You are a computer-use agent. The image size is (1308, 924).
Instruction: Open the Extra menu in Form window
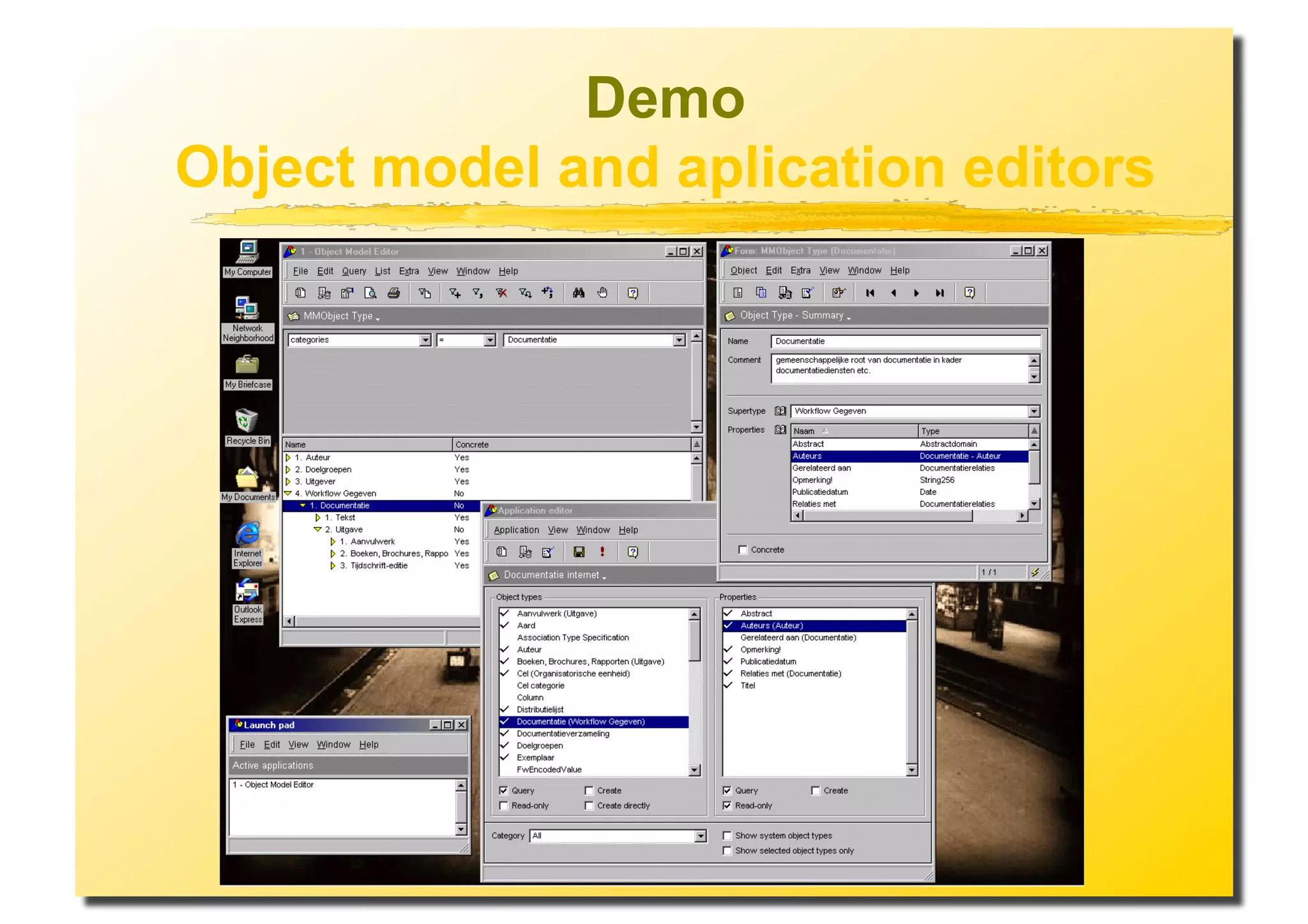pyautogui.click(x=800, y=271)
